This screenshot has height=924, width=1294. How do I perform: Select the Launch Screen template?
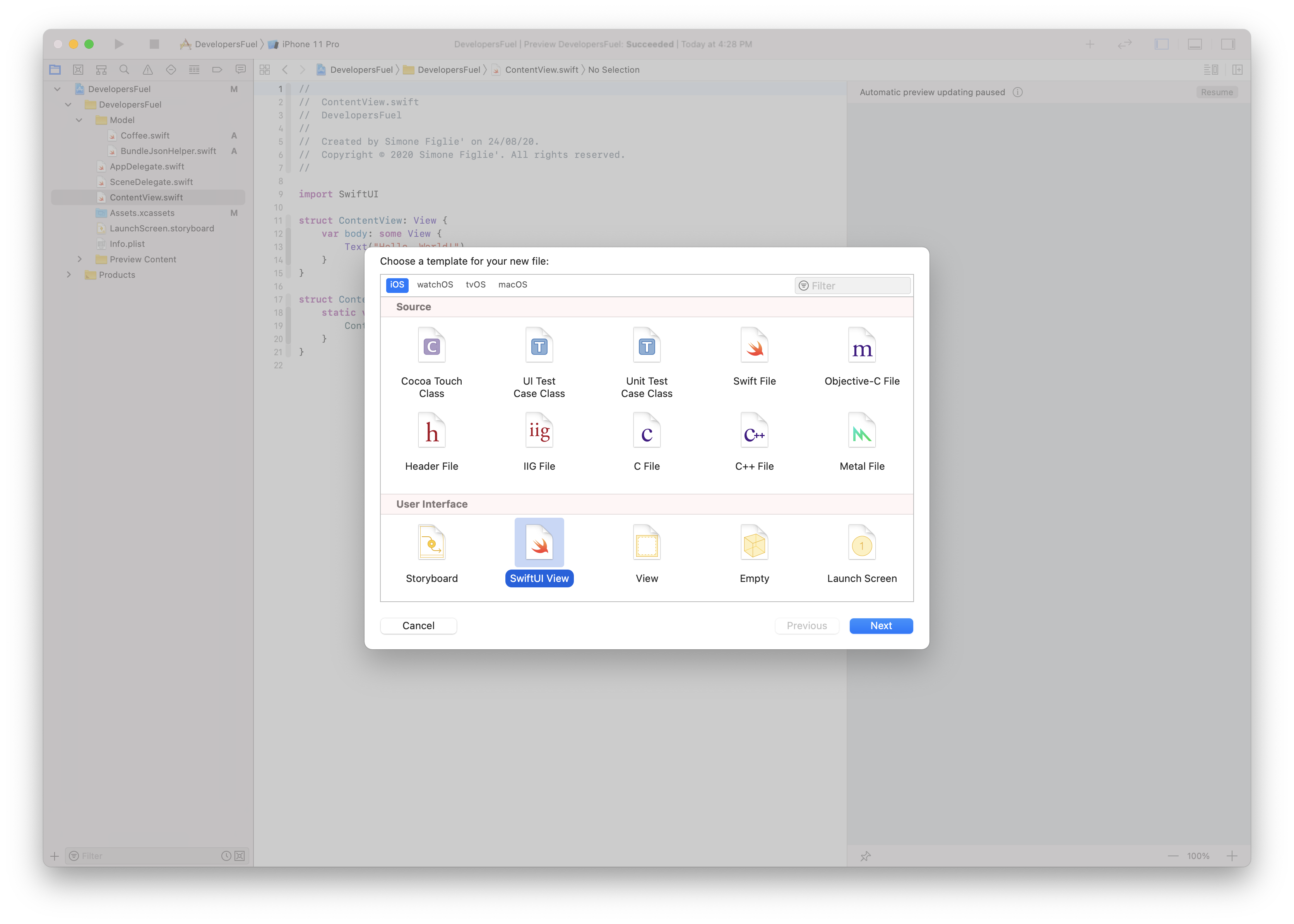(861, 554)
